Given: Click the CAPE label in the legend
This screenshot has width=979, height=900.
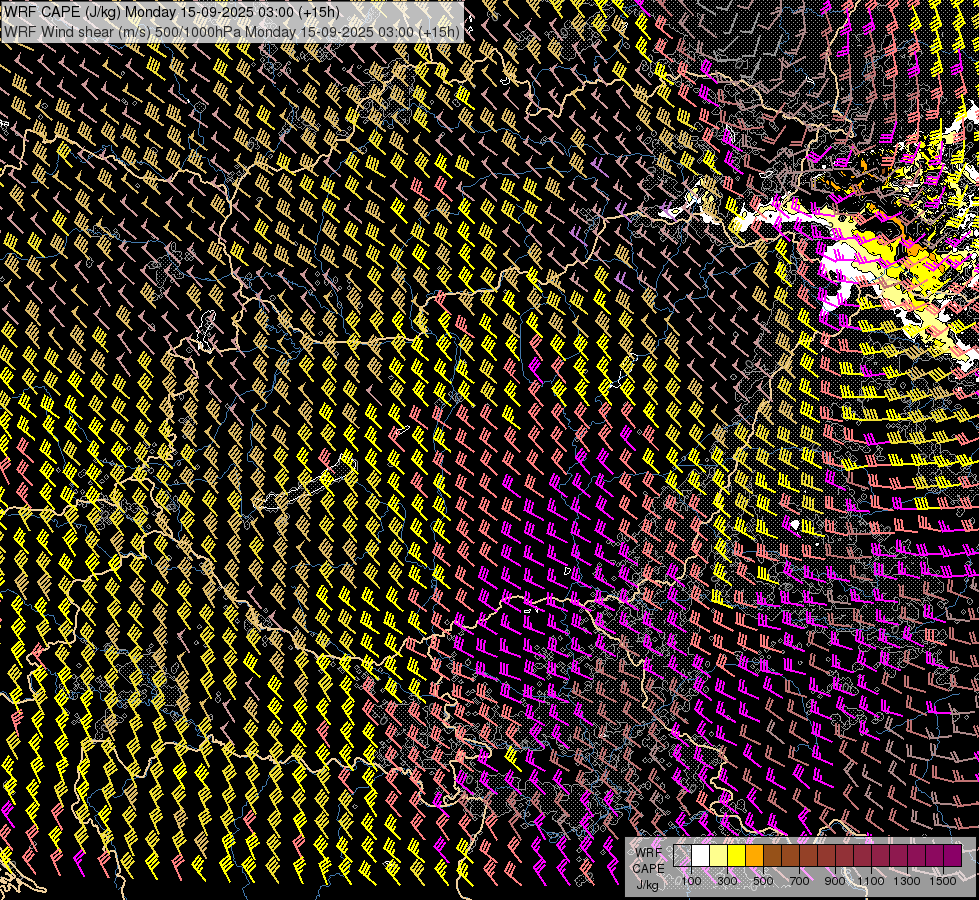Looking at the screenshot, I should coord(648,868).
